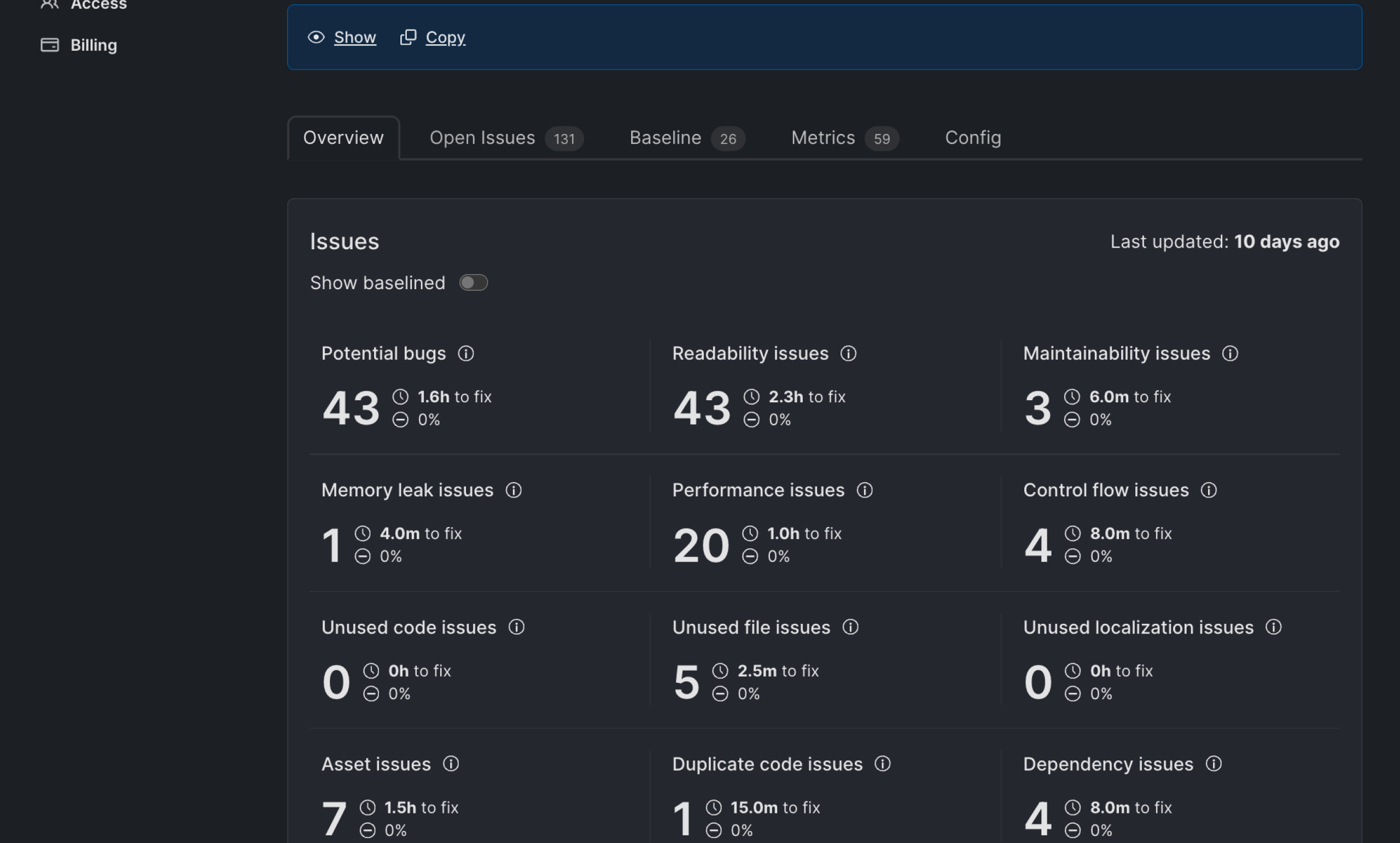Click the info icon beside Performance issues

[865, 490]
